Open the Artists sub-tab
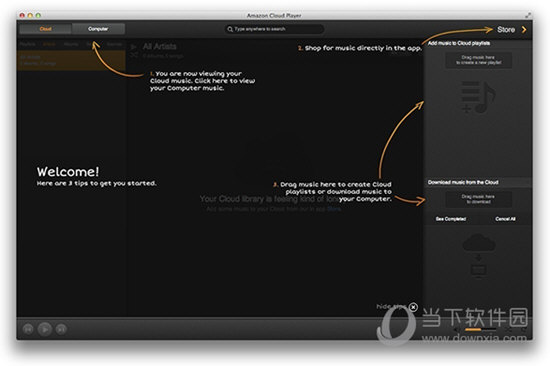Viewport: 550px width, 366px height. point(49,44)
